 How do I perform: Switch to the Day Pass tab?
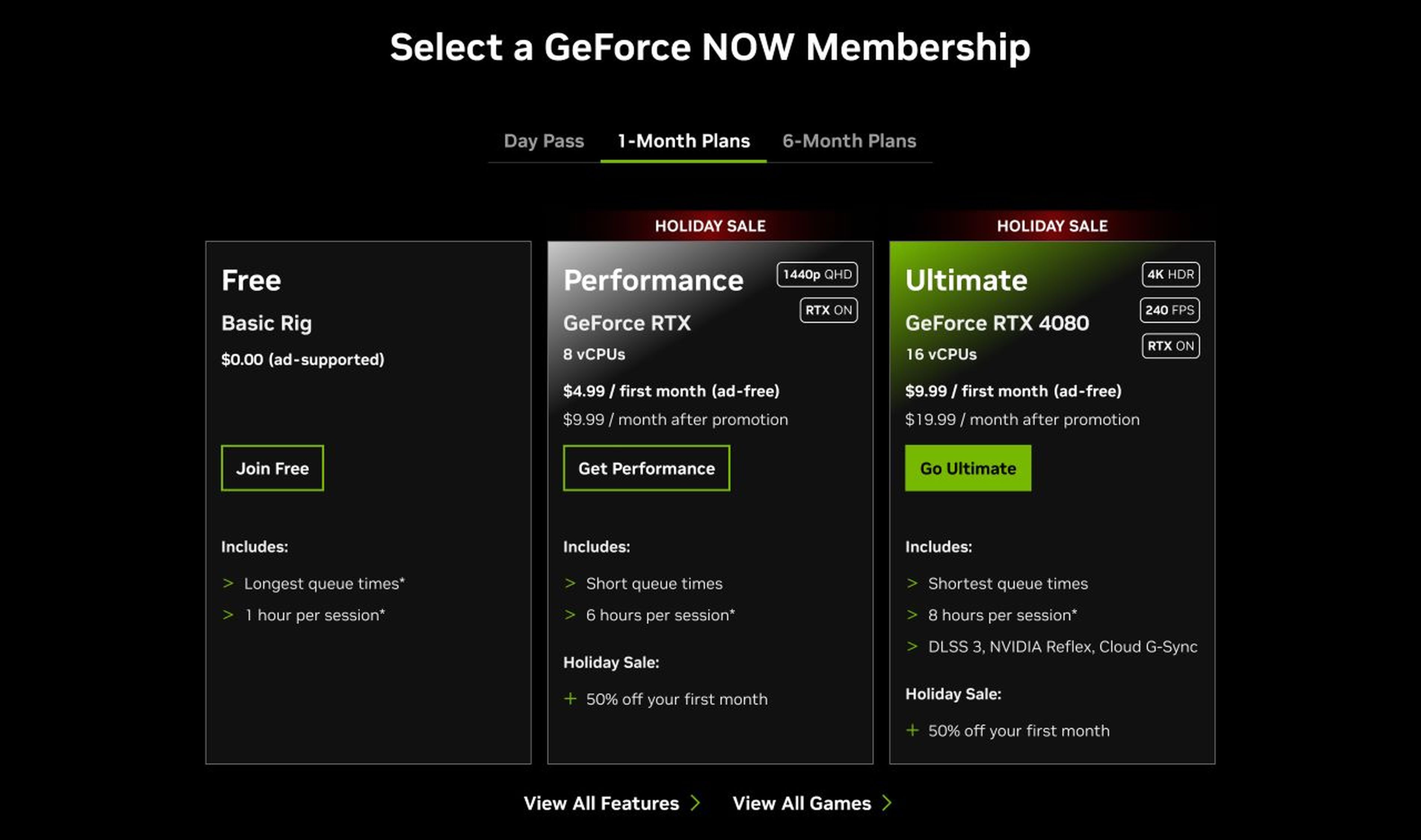[544, 141]
